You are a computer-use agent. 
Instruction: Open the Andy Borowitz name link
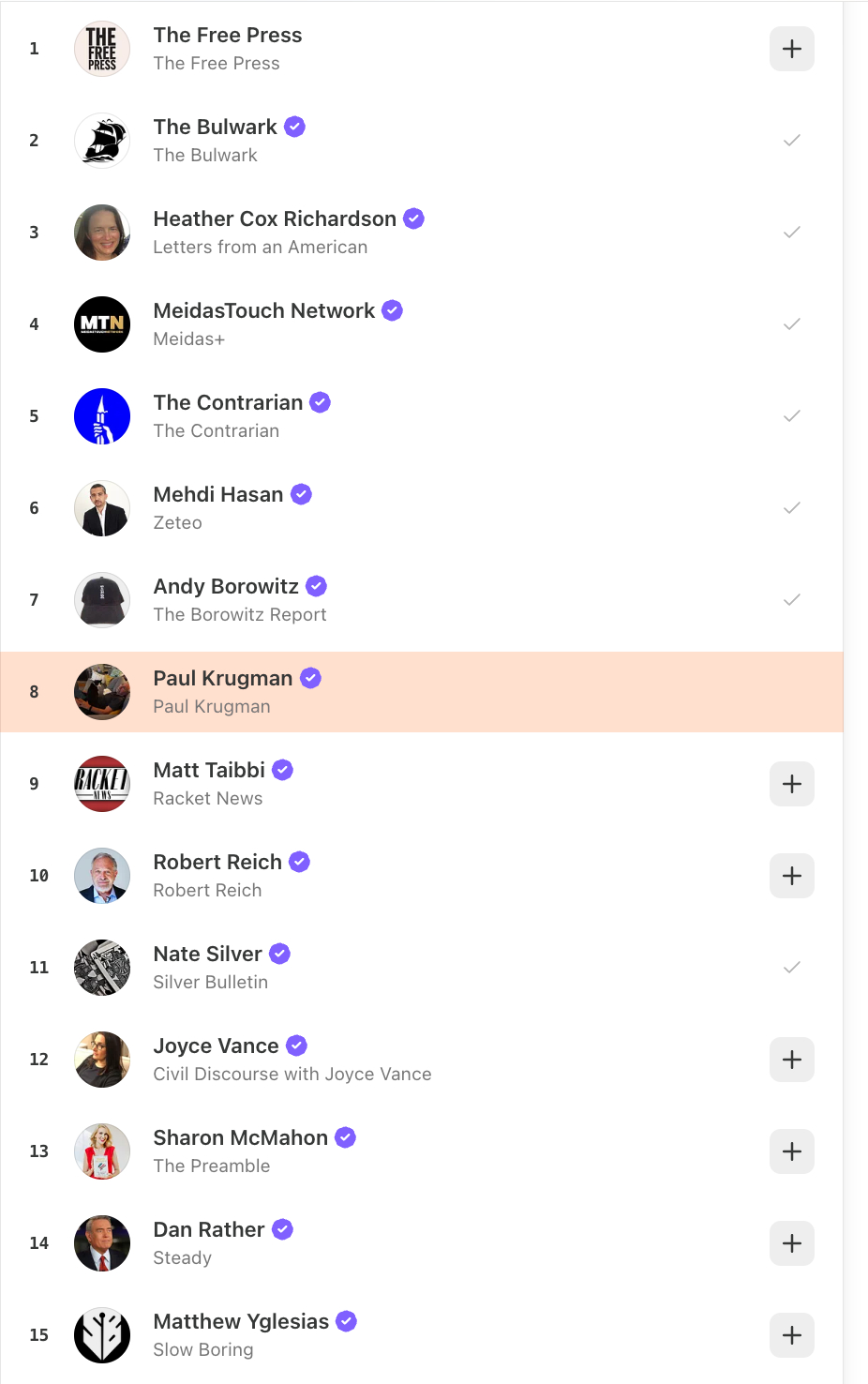(226, 586)
